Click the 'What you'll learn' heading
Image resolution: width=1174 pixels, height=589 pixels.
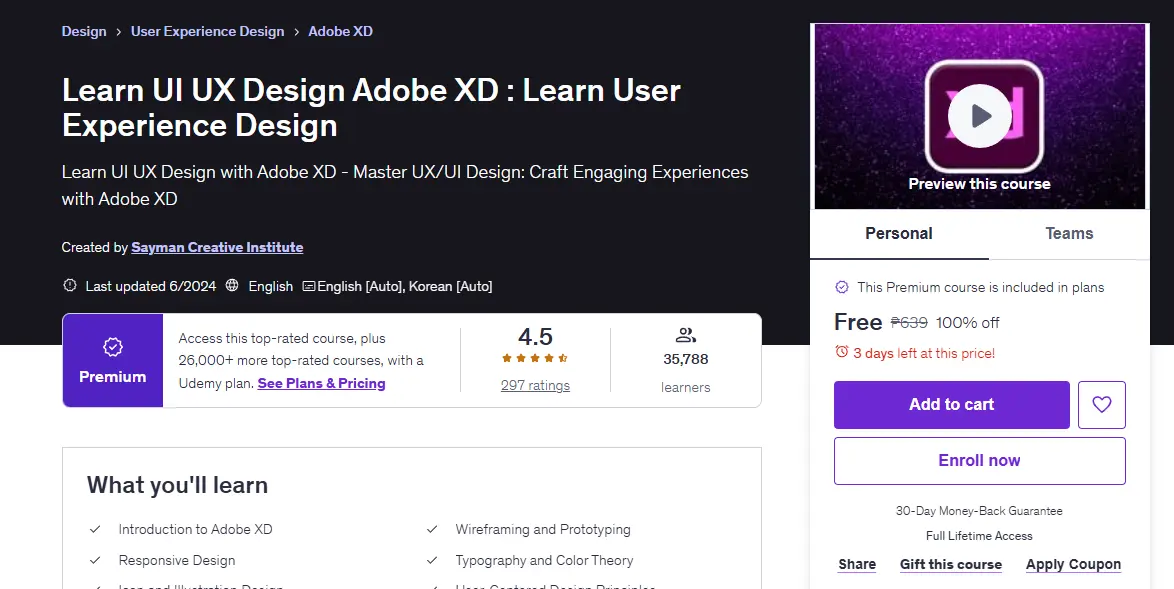coord(177,485)
